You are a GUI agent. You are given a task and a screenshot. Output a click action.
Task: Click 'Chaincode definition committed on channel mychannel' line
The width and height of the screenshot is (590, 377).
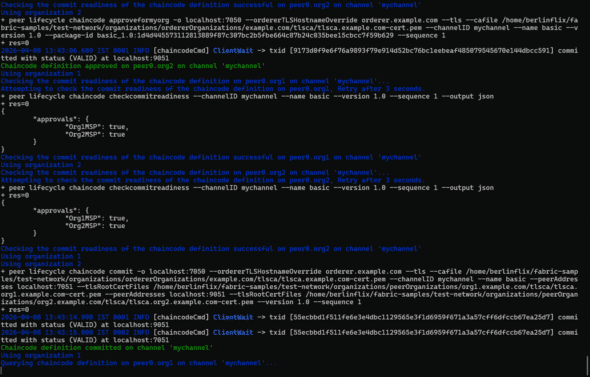coord(107,348)
